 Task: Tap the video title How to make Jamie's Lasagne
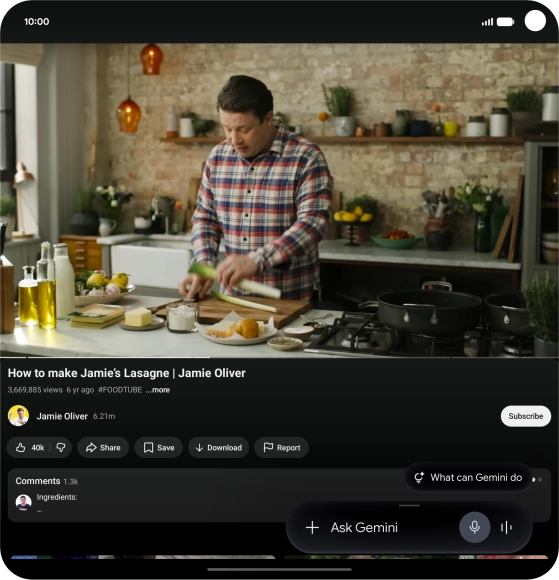(x=127, y=373)
